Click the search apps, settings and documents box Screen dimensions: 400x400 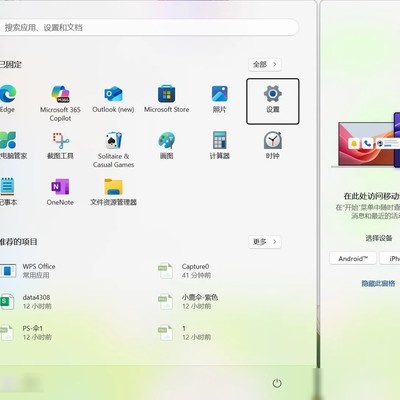[x=149, y=27]
